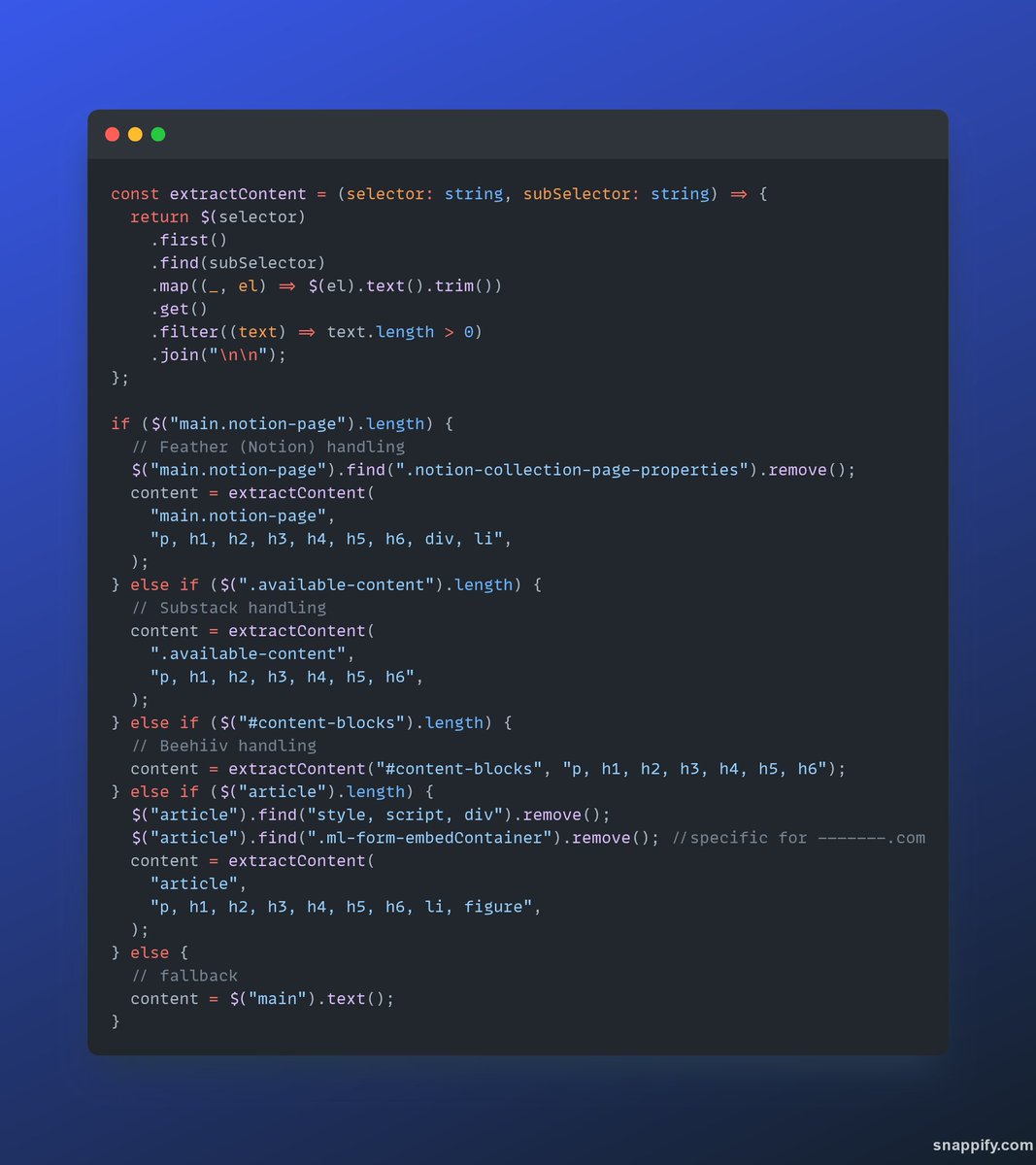The height and width of the screenshot is (1165, 1036).
Task: Click the 'const extractContent' declaration line
Action: point(439,194)
